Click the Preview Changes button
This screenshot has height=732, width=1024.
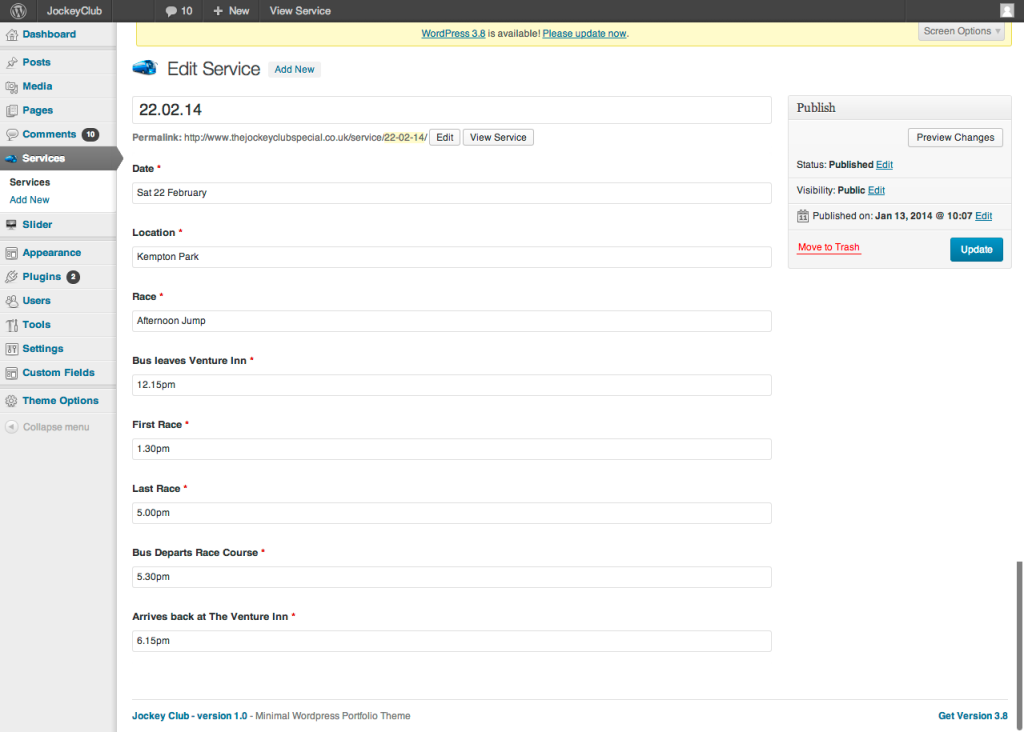pos(955,138)
